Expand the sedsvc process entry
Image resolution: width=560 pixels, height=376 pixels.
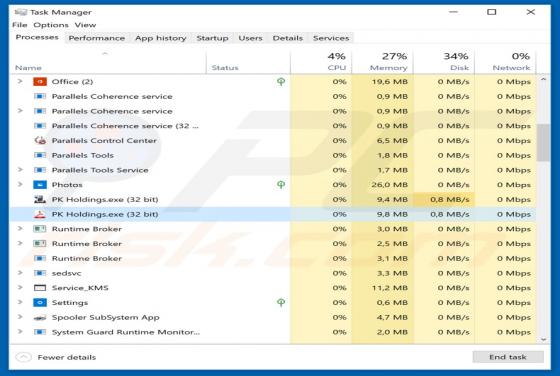tap(20, 273)
